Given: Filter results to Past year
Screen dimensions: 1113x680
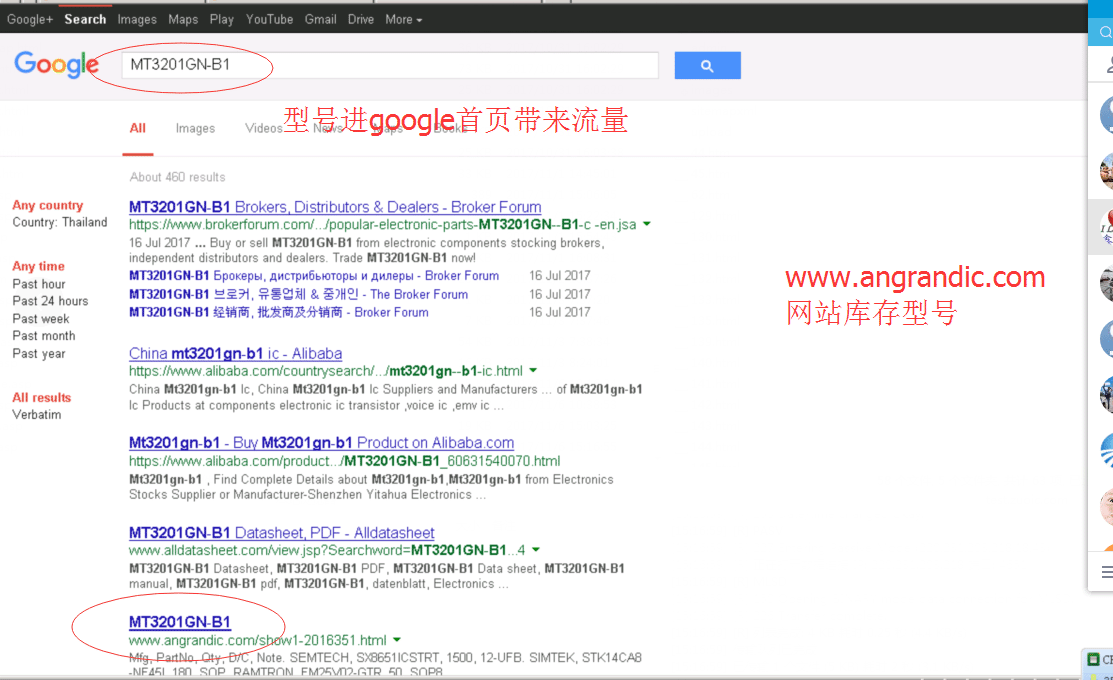Looking at the screenshot, I should pyautogui.click(x=38, y=353).
